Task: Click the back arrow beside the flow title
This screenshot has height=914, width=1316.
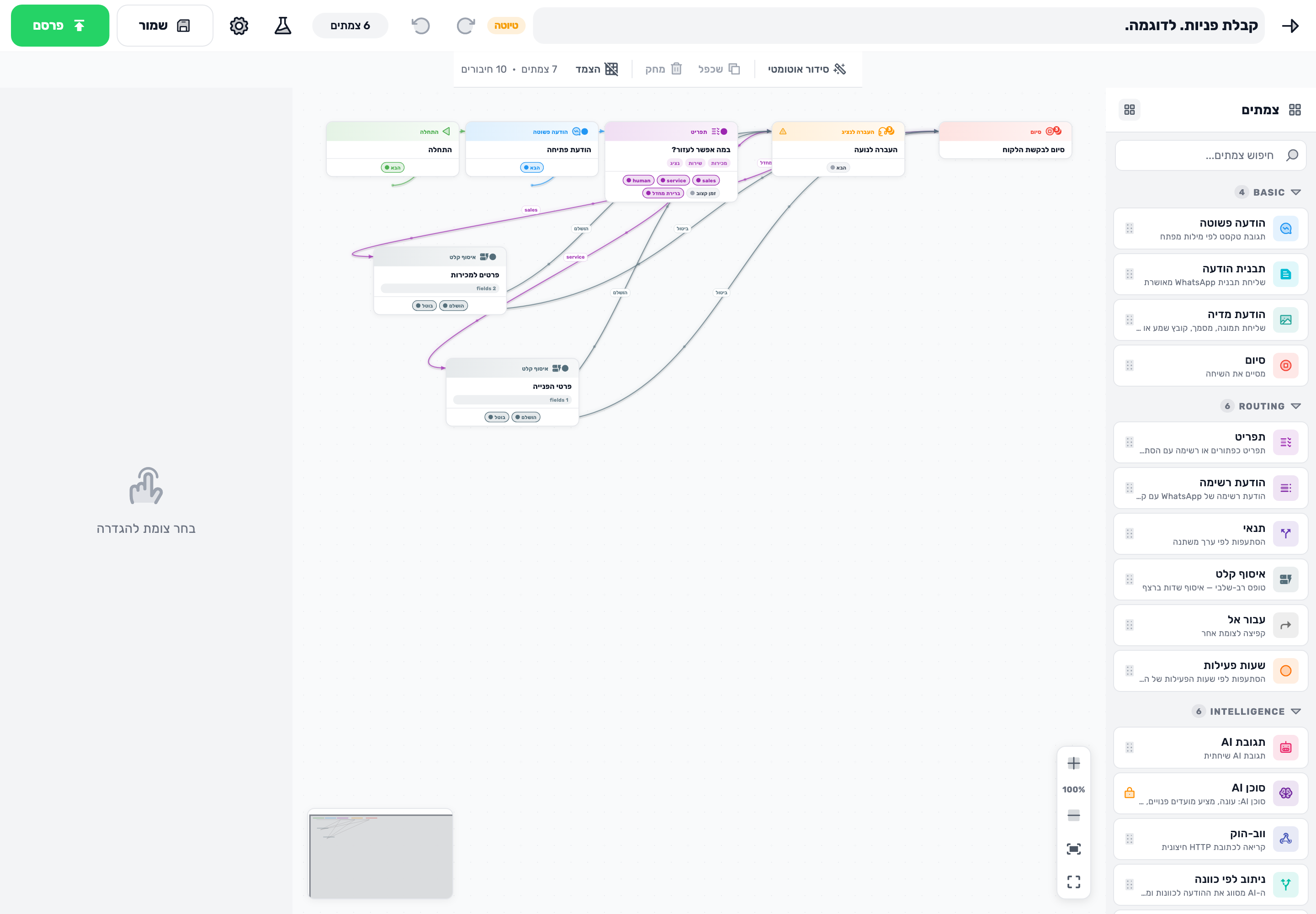Action: (x=1290, y=26)
